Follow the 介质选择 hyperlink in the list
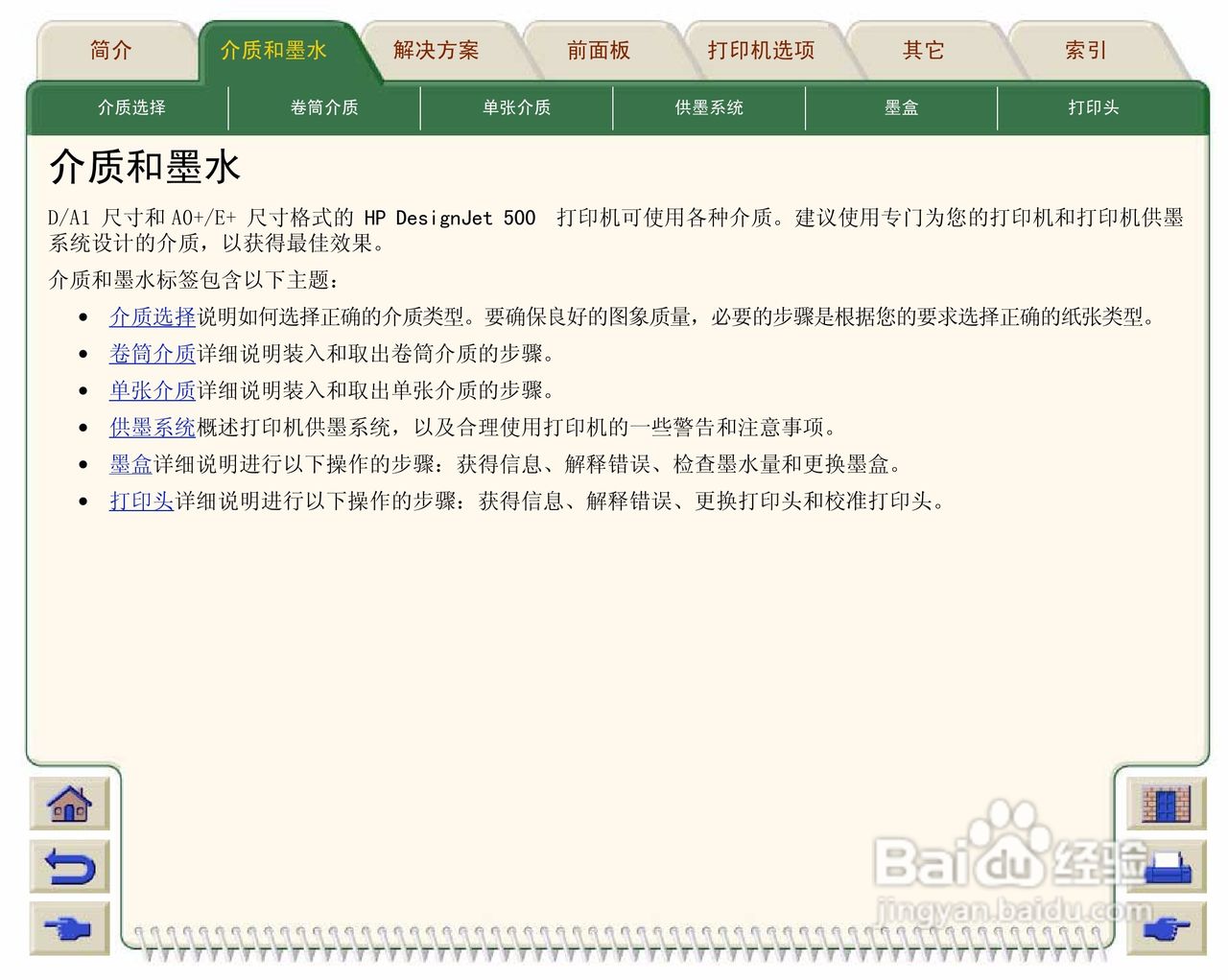 [153, 317]
